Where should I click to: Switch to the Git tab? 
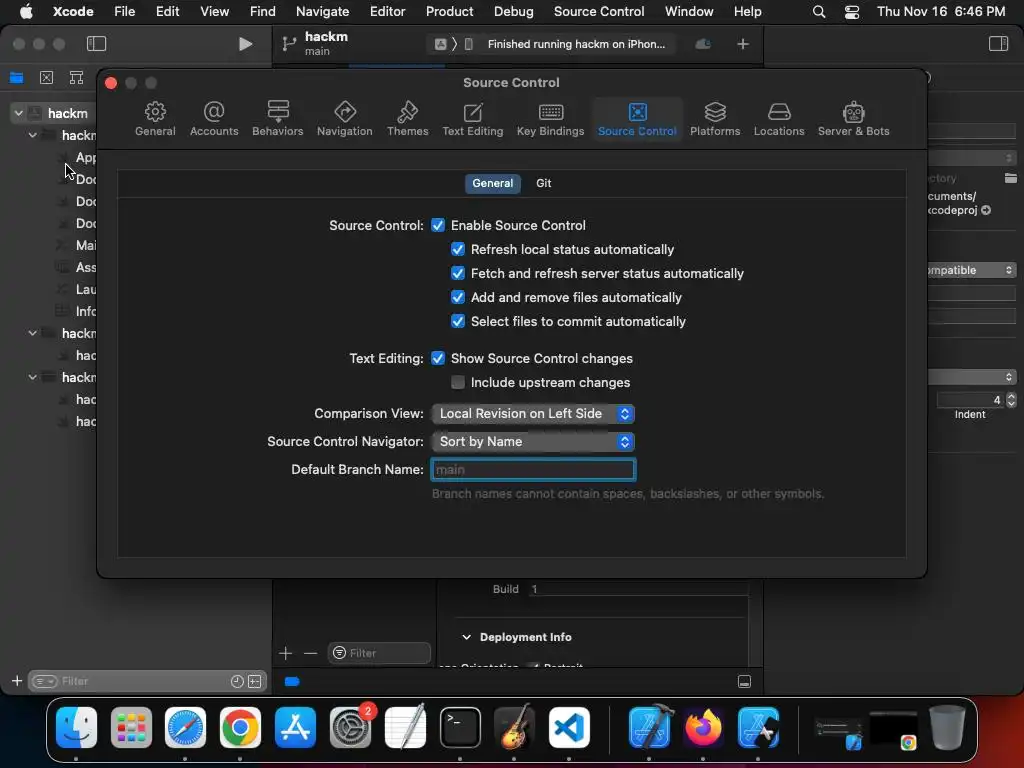543,184
